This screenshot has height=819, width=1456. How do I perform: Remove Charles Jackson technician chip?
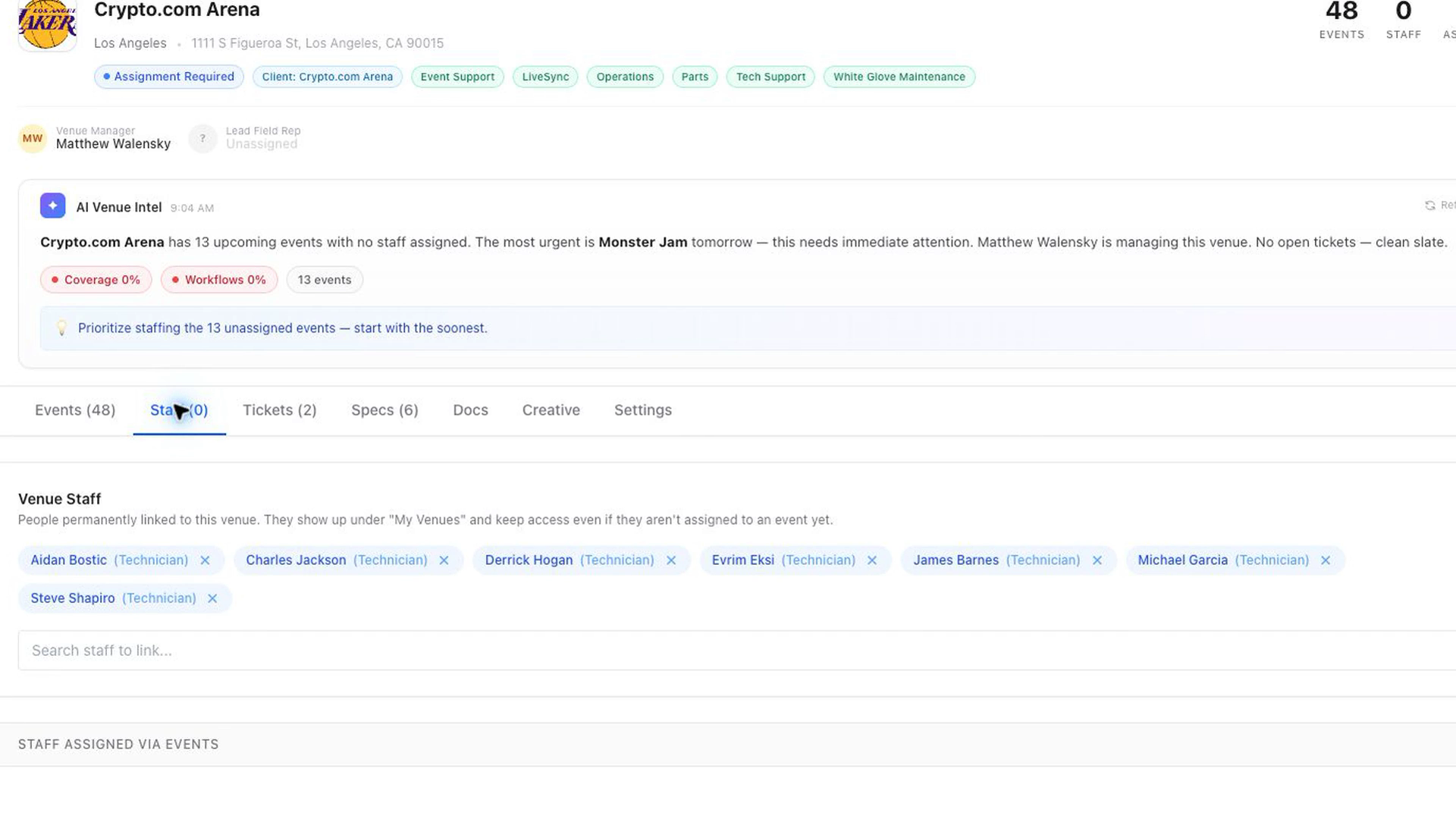pos(444,560)
